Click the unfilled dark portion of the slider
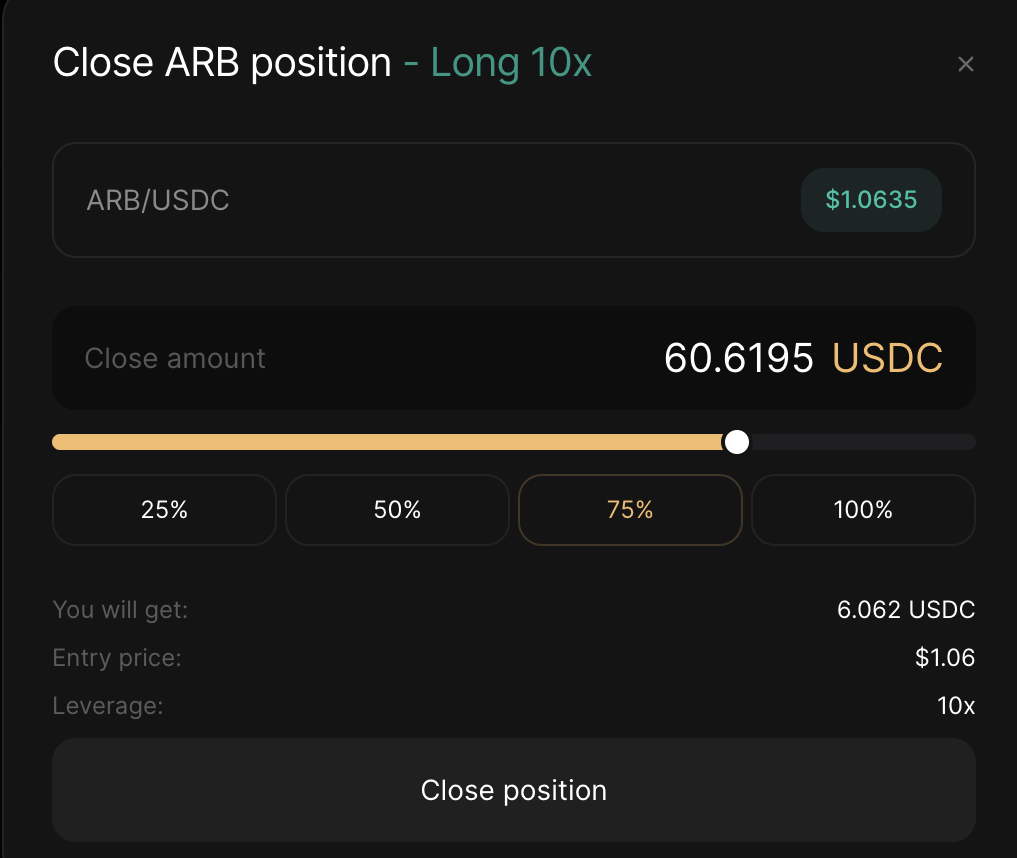This screenshot has height=858, width=1017. (860, 442)
